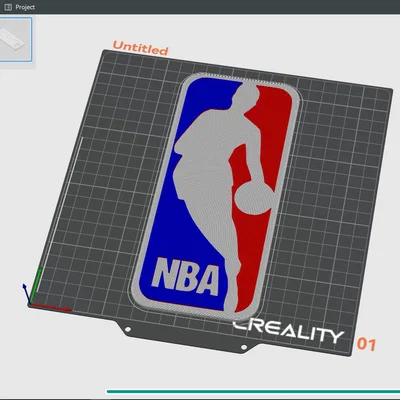
Task: Click the Untitled plate name
Action: click(140, 48)
